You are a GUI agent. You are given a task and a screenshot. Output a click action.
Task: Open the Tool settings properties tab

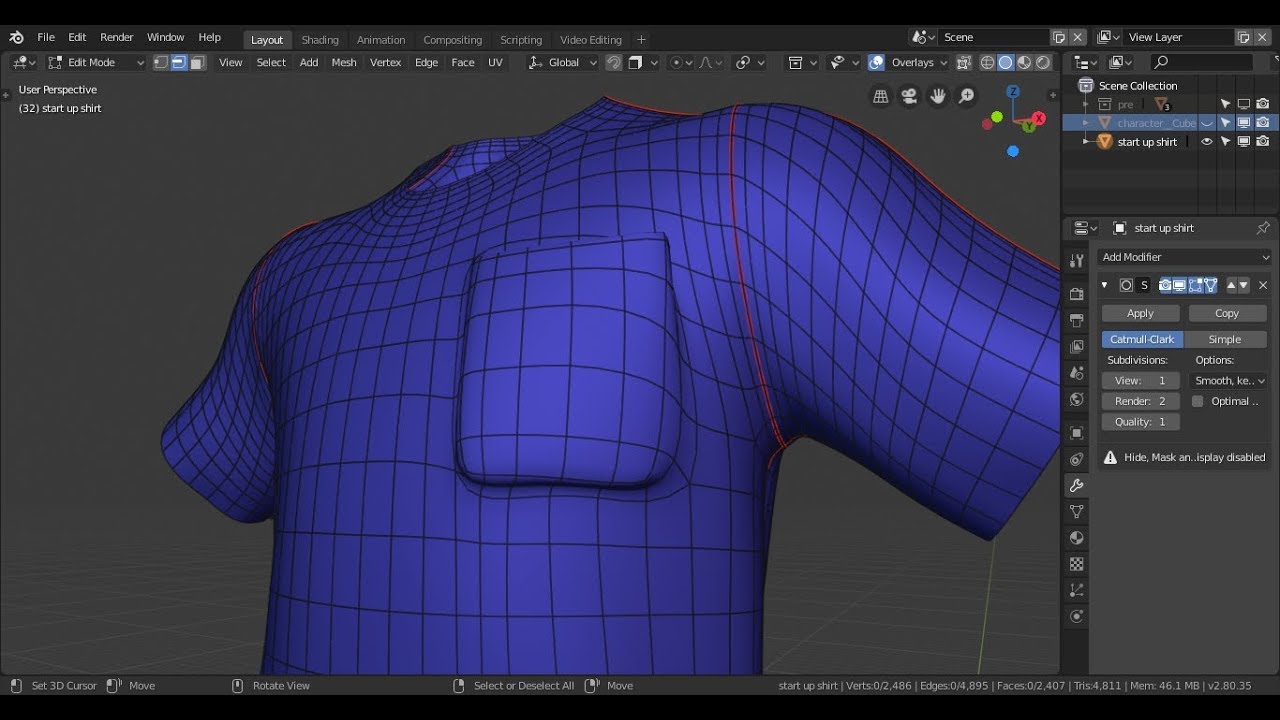pos(1076,260)
